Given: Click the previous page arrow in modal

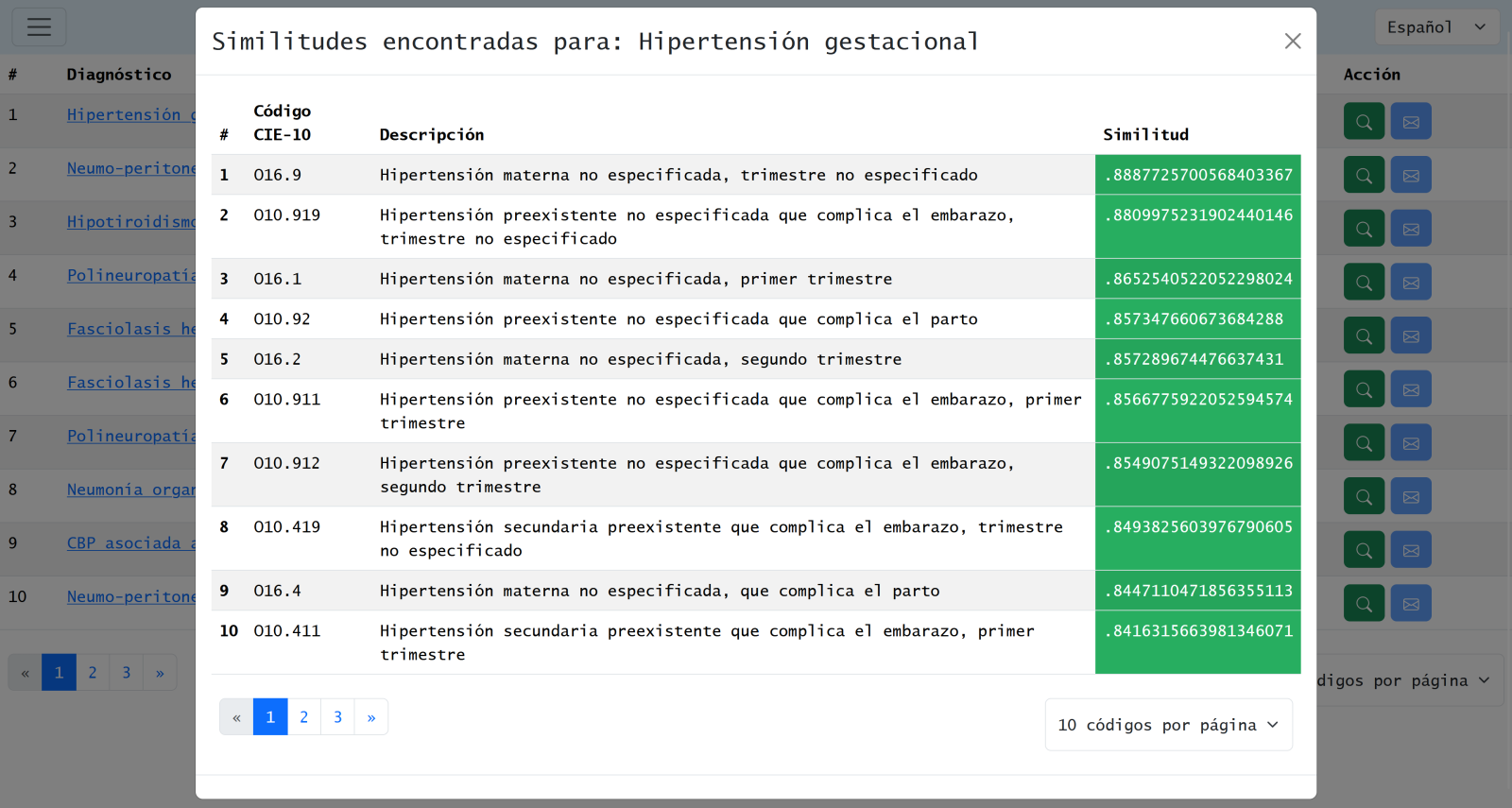Looking at the screenshot, I should click(x=236, y=717).
